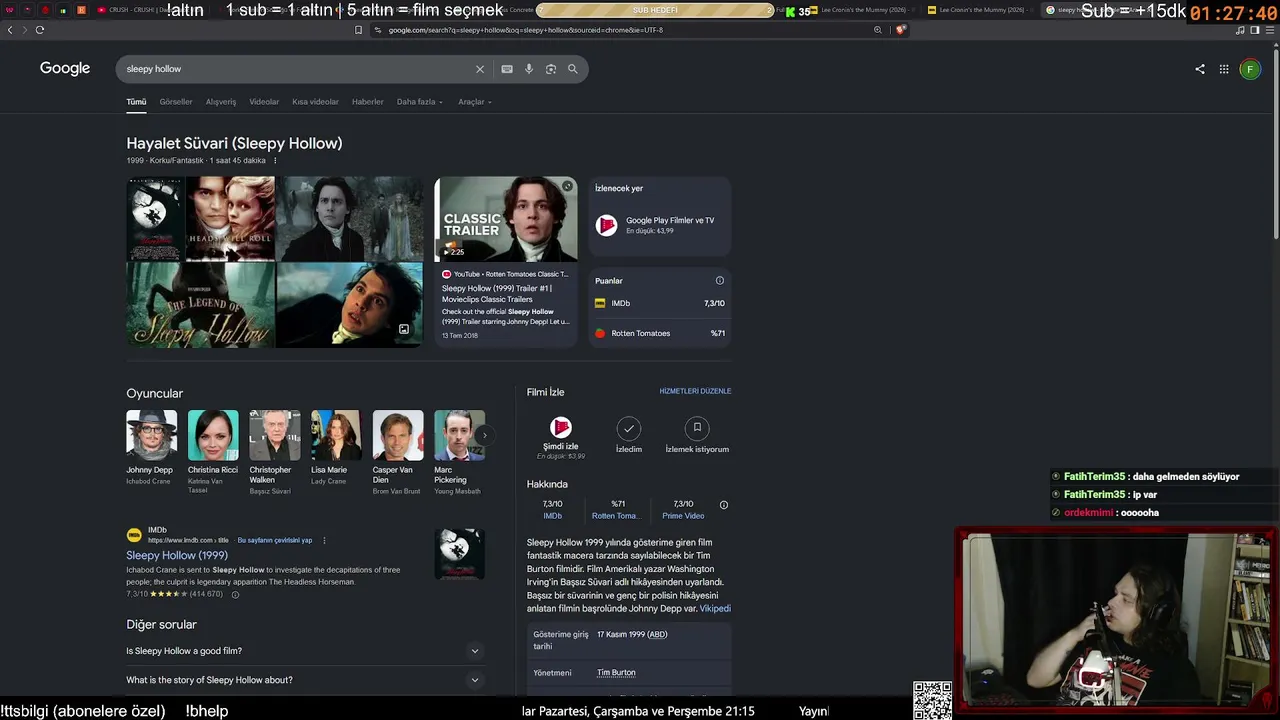
Task: Clear the sleepy hollow search query
Action: 480,69
